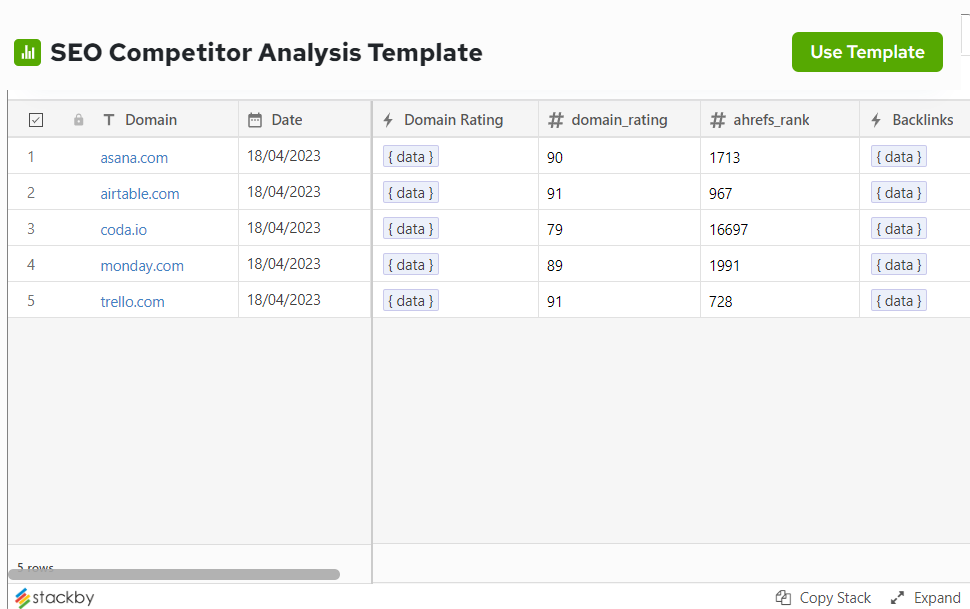Screen dimensions: 970x609
Task: Click Backlinks data chip in trello.com row
Action: pyautogui.click(x=899, y=300)
